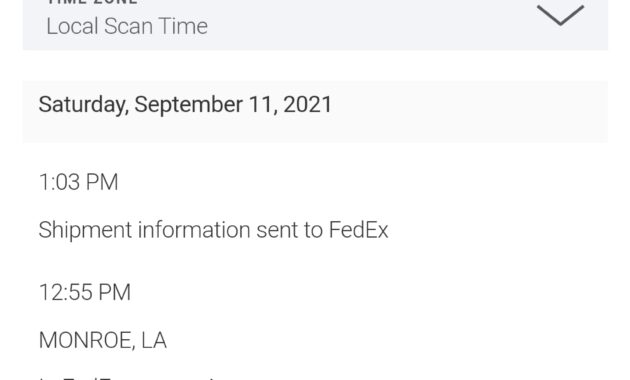Image resolution: width=630 pixels, height=380 pixels.
Task: Open the Local Scan Time dropdown
Action: click(315, 25)
